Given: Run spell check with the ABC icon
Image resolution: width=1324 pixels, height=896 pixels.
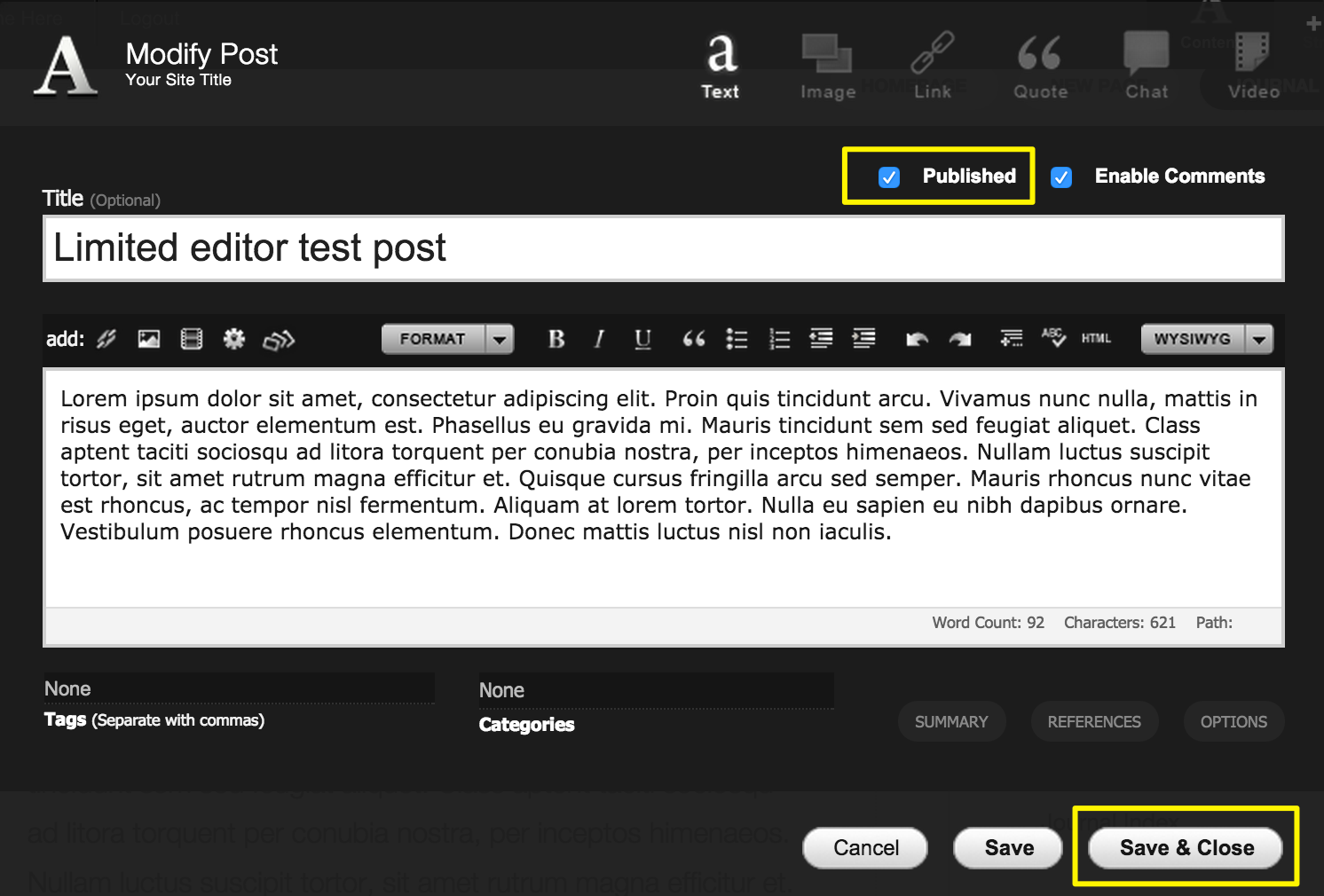Looking at the screenshot, I should click(1053, 337).
